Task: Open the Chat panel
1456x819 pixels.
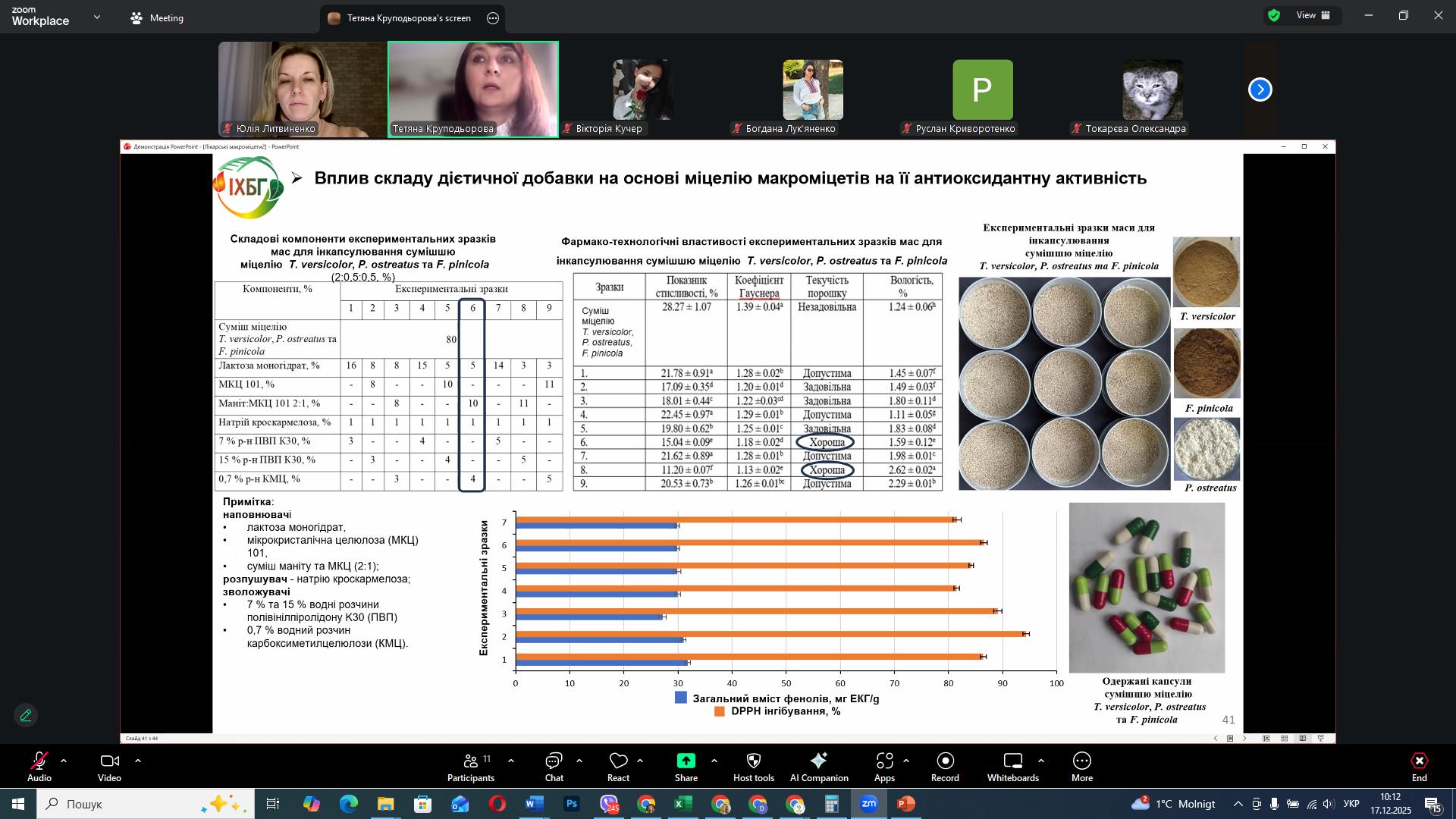Action: [x=554, y=767]
